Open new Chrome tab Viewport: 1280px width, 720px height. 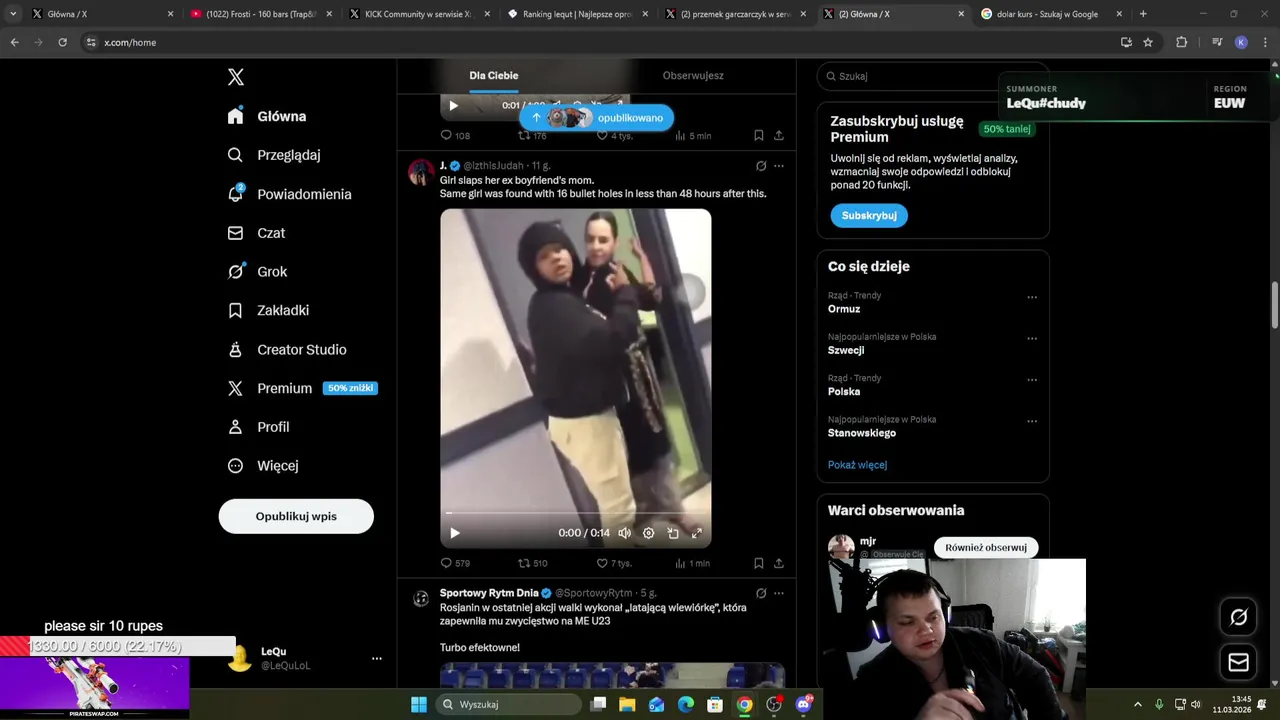pyautogui.click(x=1143, y=14)
